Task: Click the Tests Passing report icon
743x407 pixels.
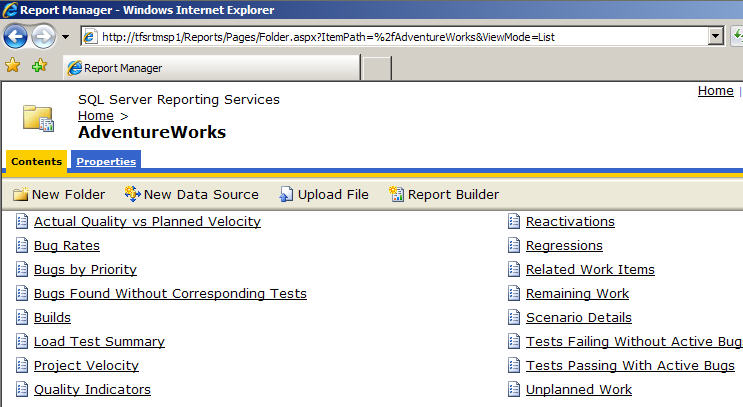Action: click(x=514, y=365)
